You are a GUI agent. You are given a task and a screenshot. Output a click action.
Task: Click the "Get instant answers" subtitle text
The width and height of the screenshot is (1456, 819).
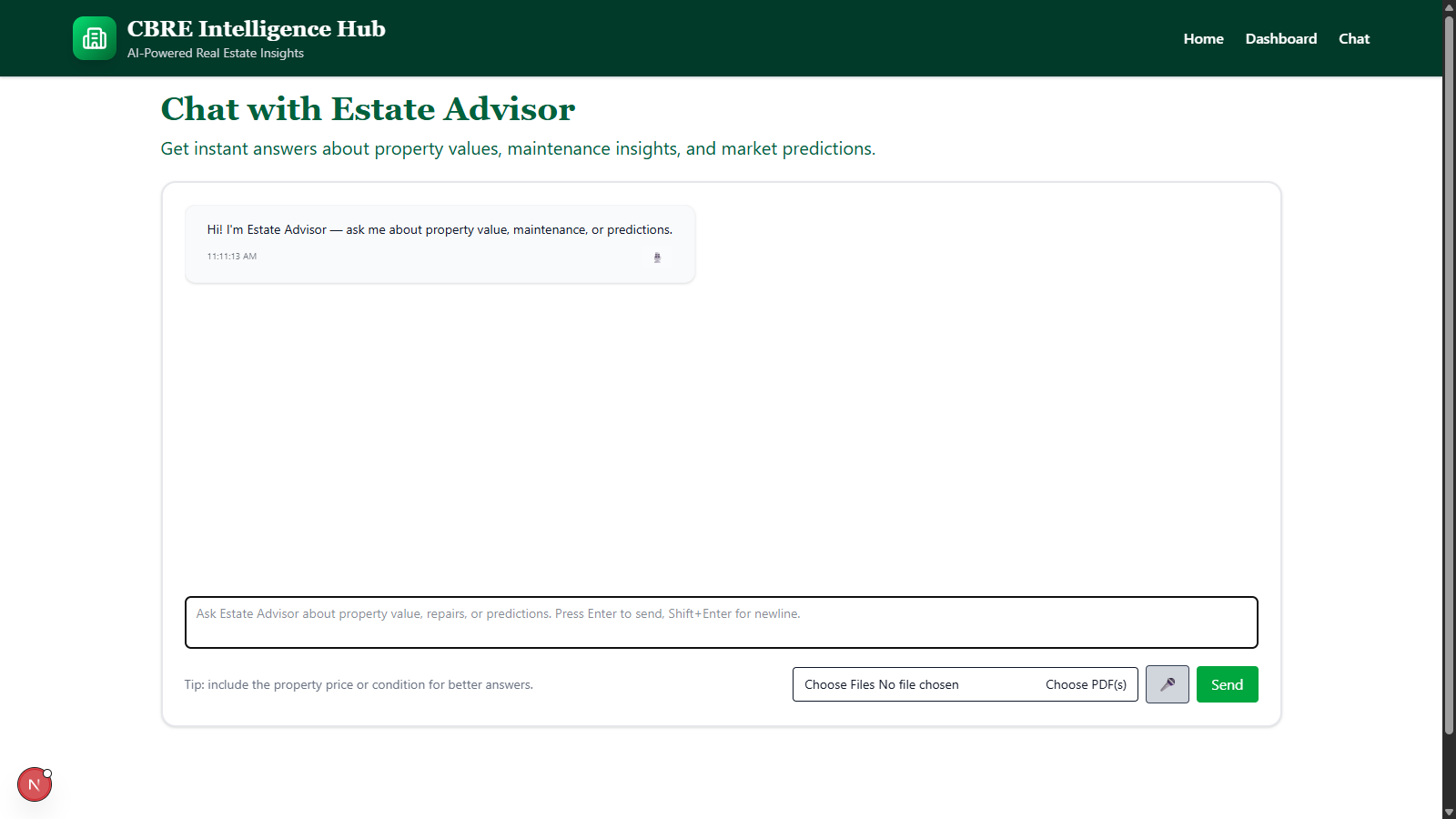click(518, 148)
